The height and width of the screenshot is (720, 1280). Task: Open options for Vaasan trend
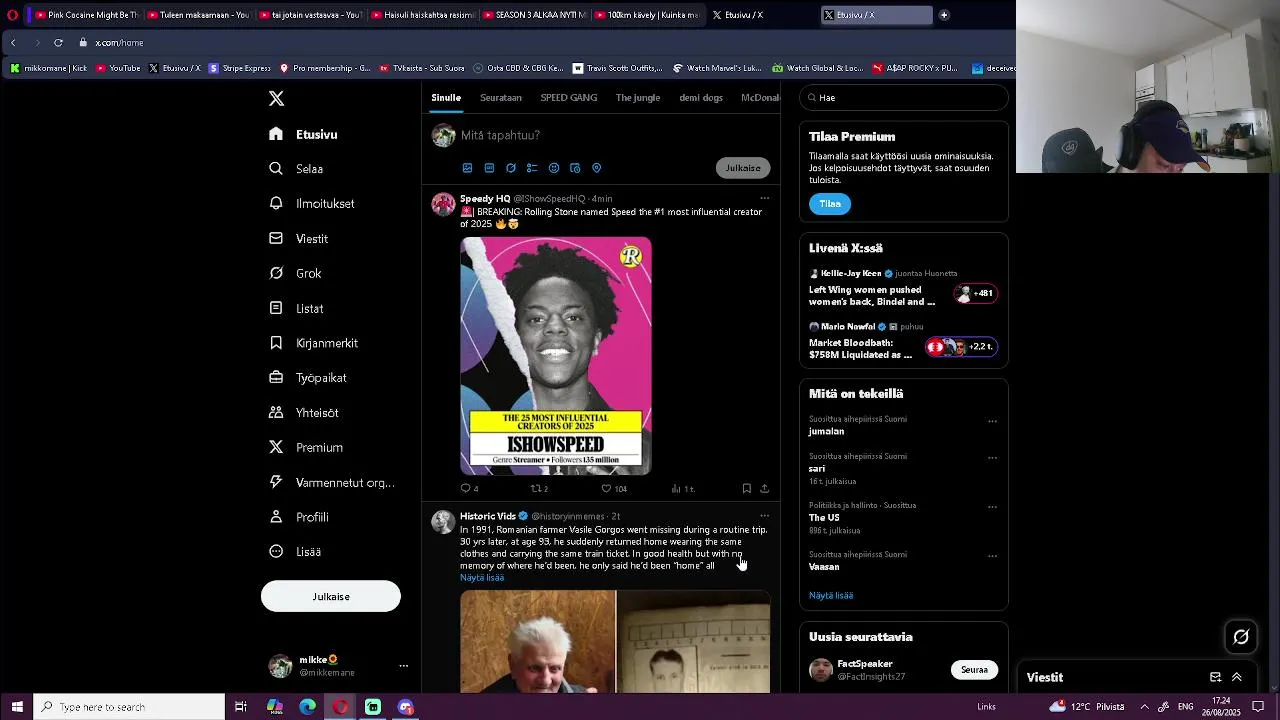click(992, 556)
